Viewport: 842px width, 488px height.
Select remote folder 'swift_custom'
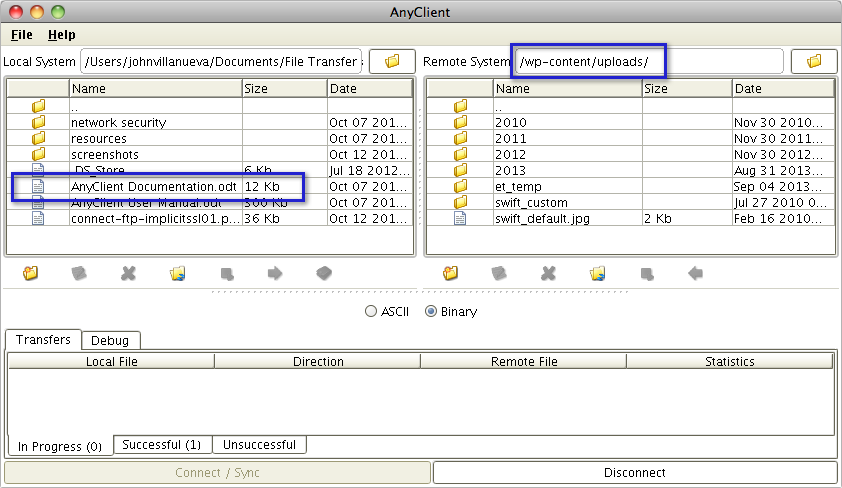(x=531, y=202)
